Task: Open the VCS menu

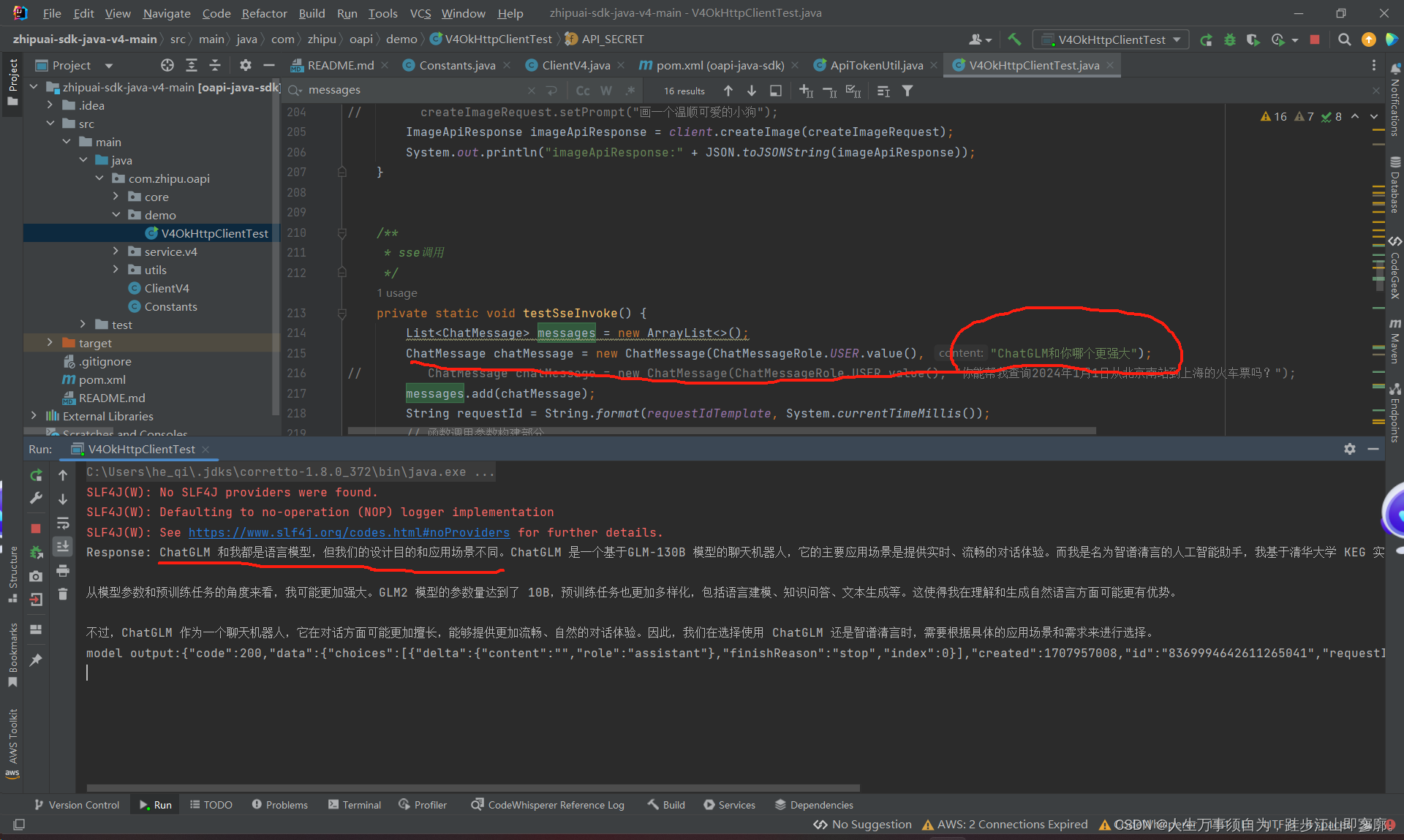Action: [420, 13]
